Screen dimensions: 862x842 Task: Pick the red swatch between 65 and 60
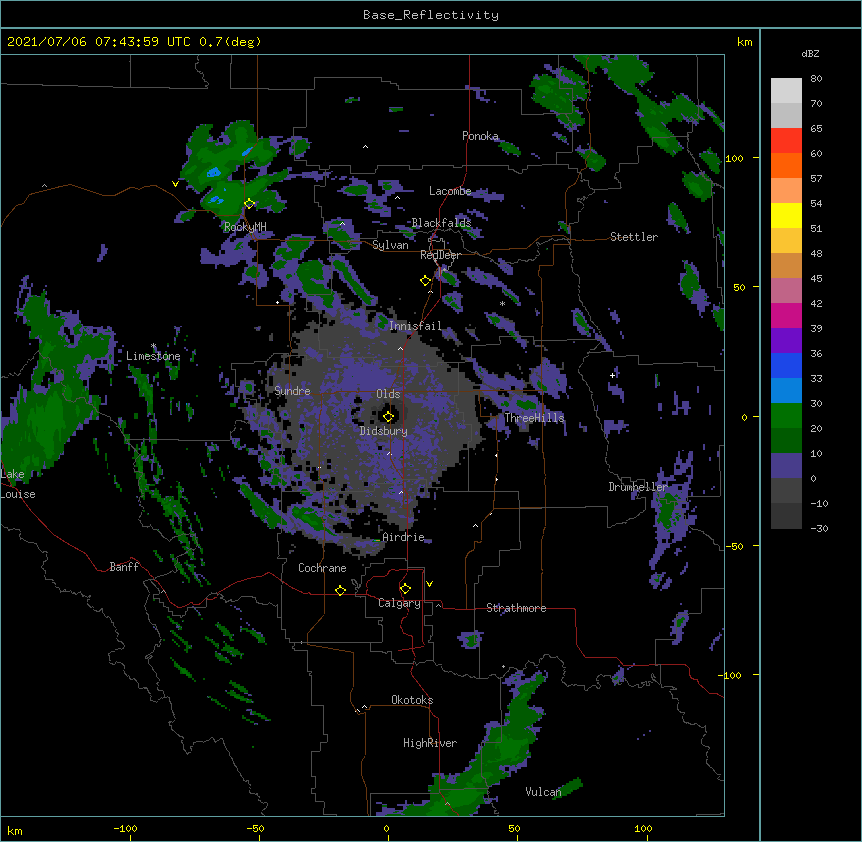[786, 141]
